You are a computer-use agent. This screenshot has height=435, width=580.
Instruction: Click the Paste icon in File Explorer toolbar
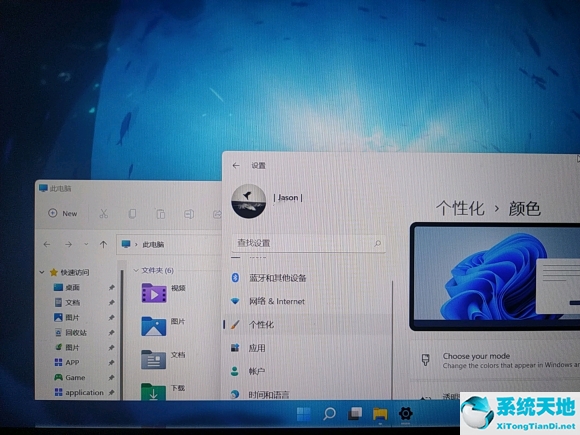click(x=161, y=214)
